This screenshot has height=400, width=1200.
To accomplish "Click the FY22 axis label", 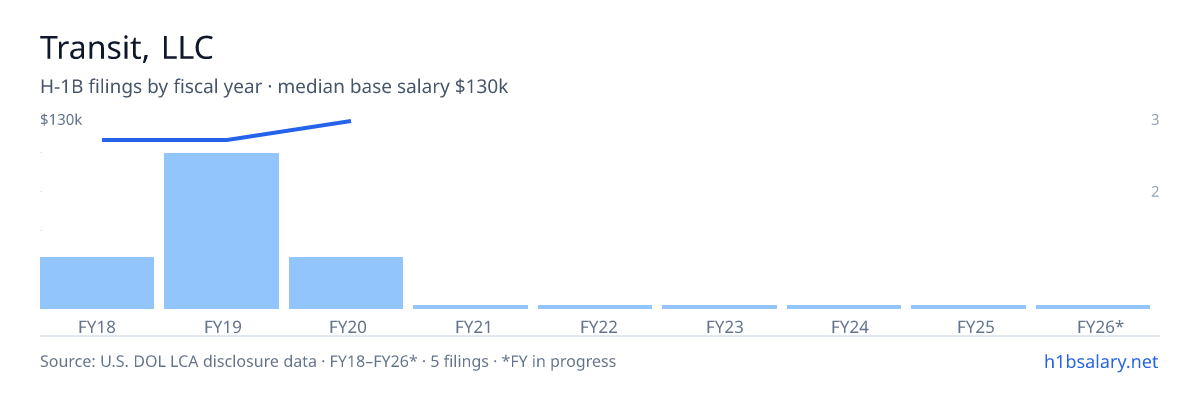I will coord(595,326).
